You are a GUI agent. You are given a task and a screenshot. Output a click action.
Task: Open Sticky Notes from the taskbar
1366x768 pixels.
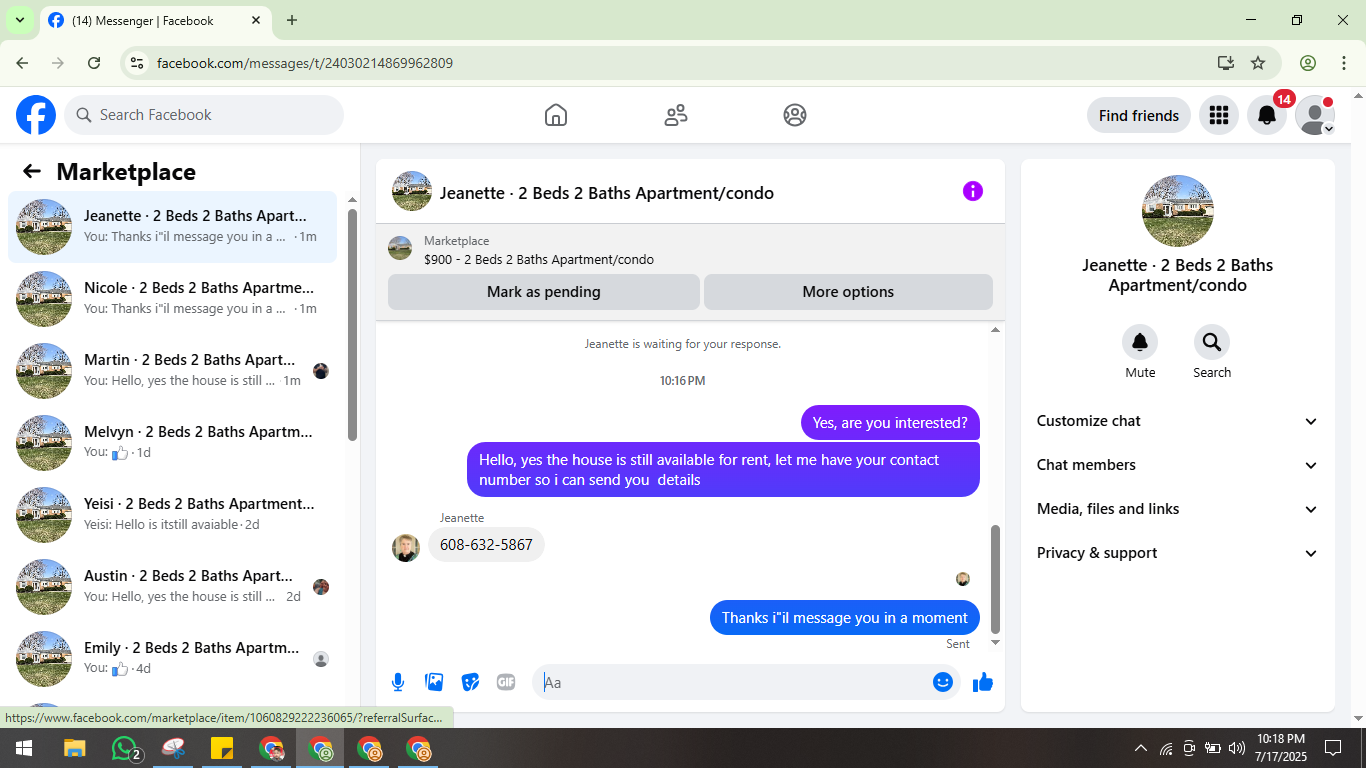[222, 748]
